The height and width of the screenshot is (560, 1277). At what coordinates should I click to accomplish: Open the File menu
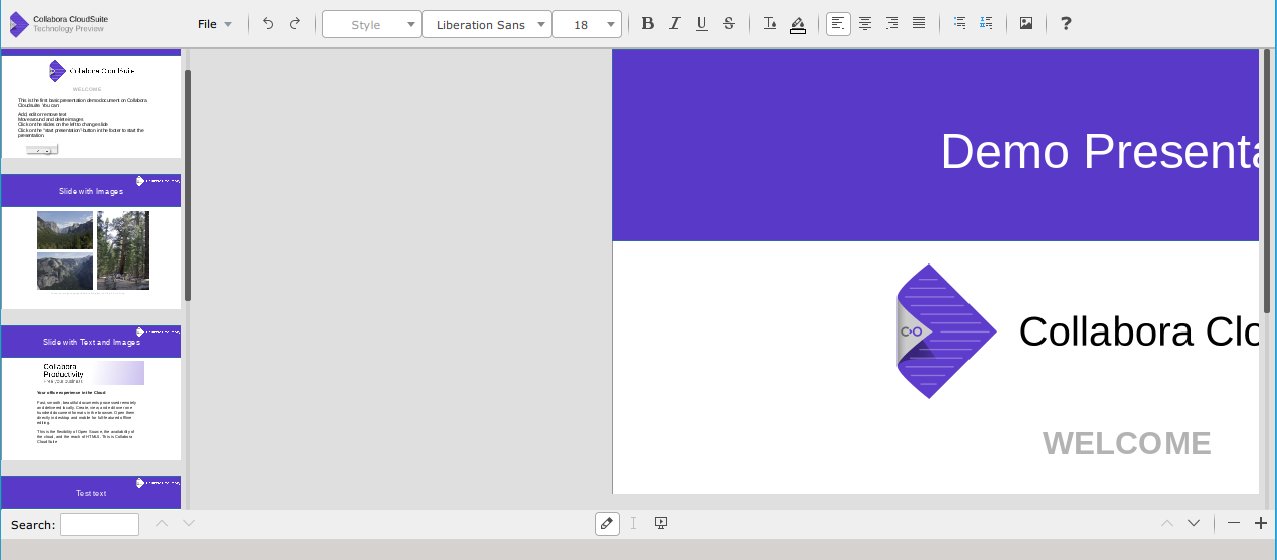215,24
